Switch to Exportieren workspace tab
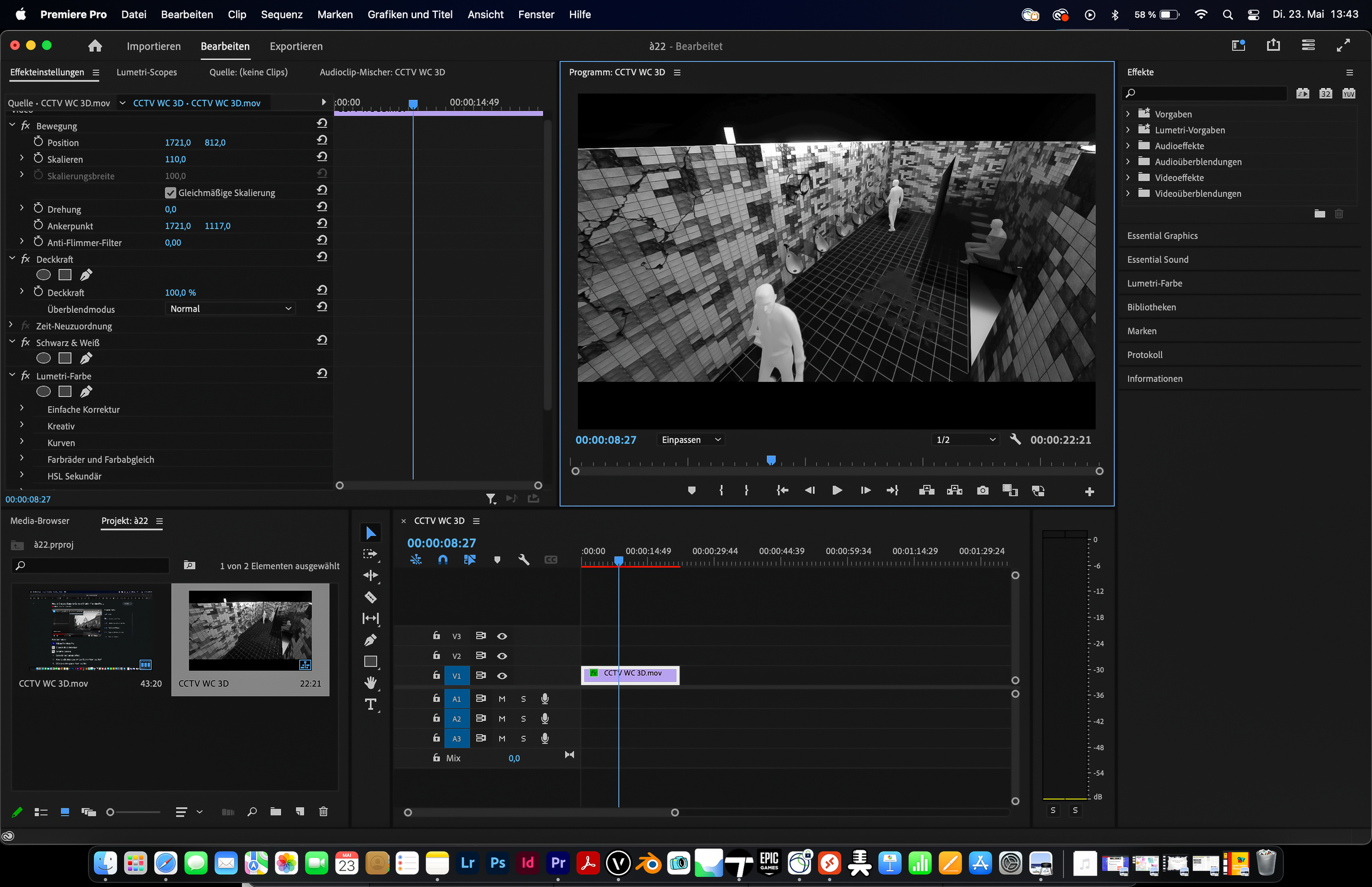The image size is (1372, 887). (296, 46)
